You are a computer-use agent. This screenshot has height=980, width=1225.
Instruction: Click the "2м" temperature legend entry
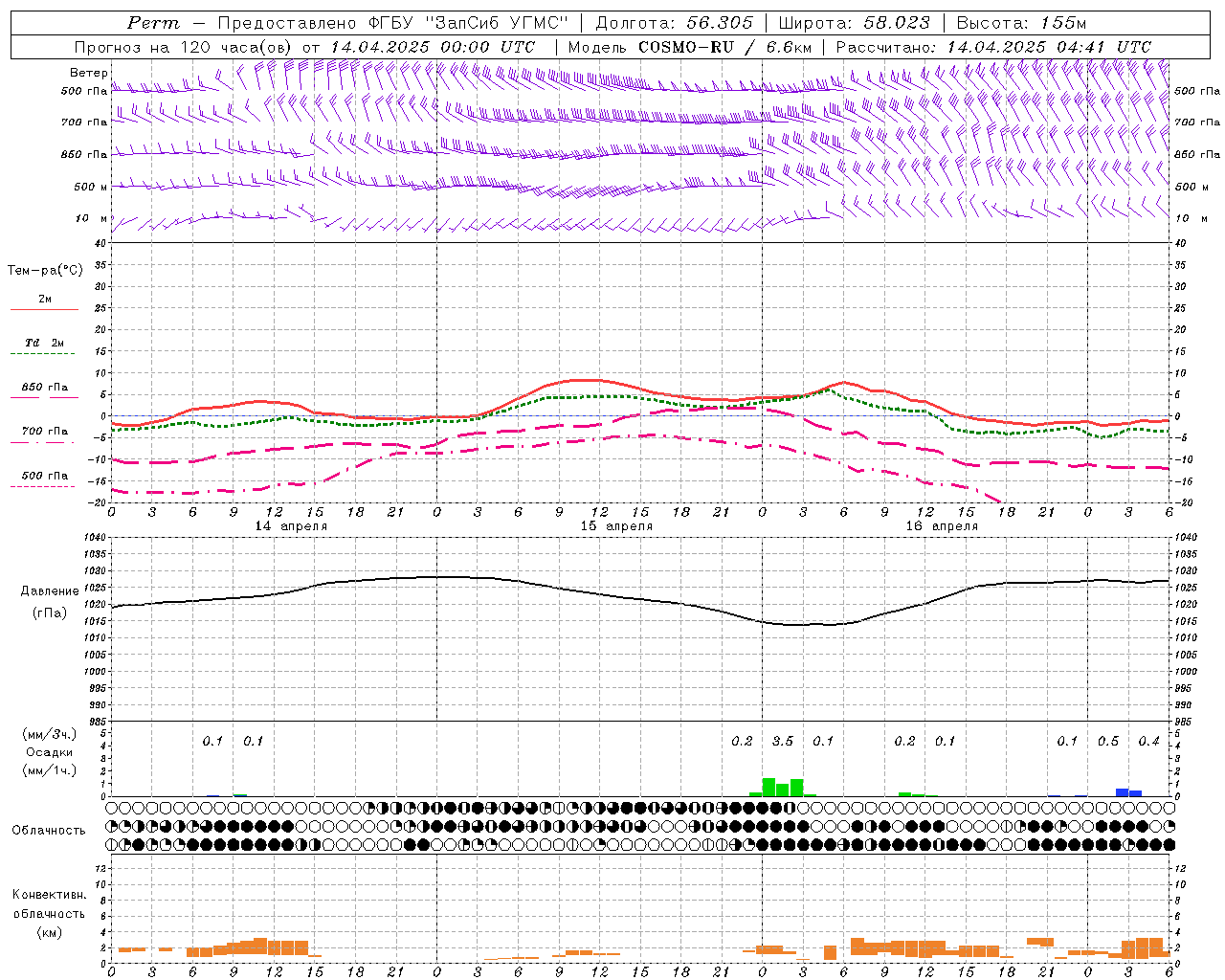(x=45, y=300)
